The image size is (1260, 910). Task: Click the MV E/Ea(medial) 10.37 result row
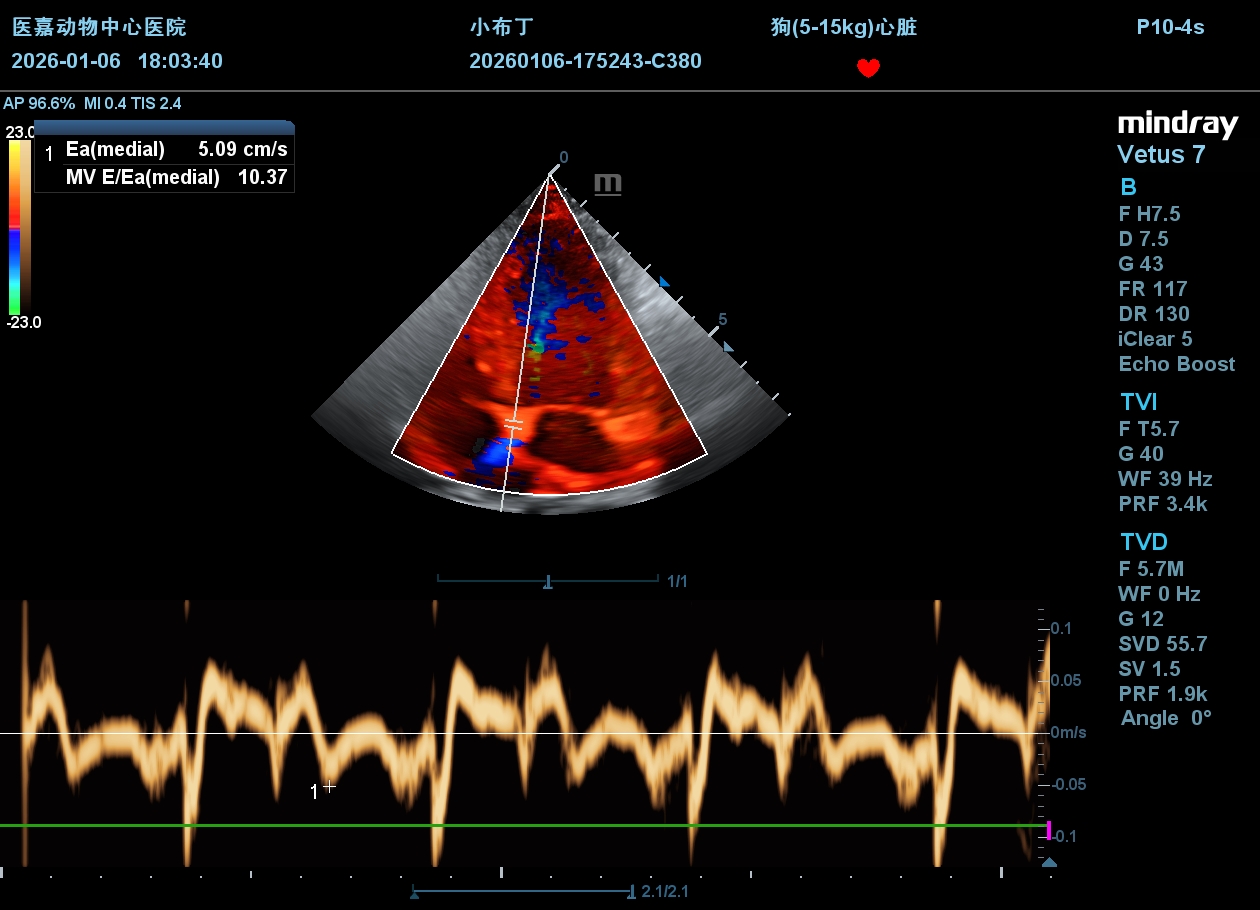point(165,177)
